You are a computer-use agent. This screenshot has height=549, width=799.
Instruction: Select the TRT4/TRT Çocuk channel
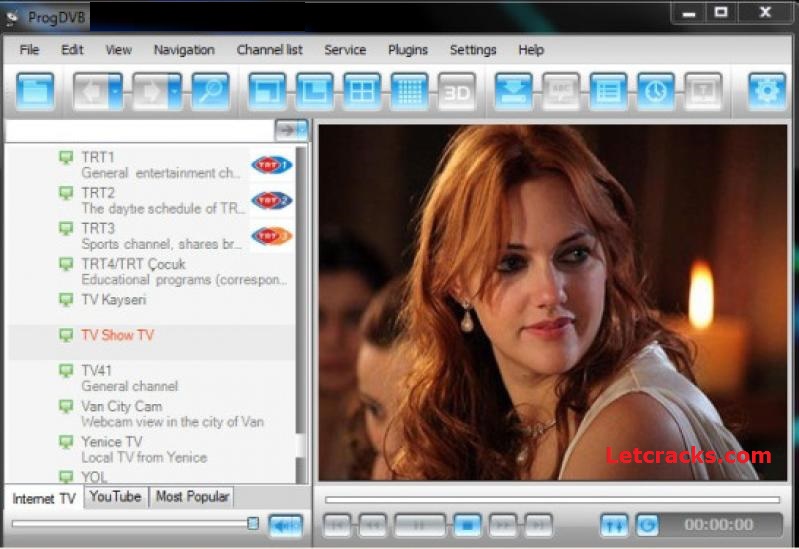[x=150, y=272]
